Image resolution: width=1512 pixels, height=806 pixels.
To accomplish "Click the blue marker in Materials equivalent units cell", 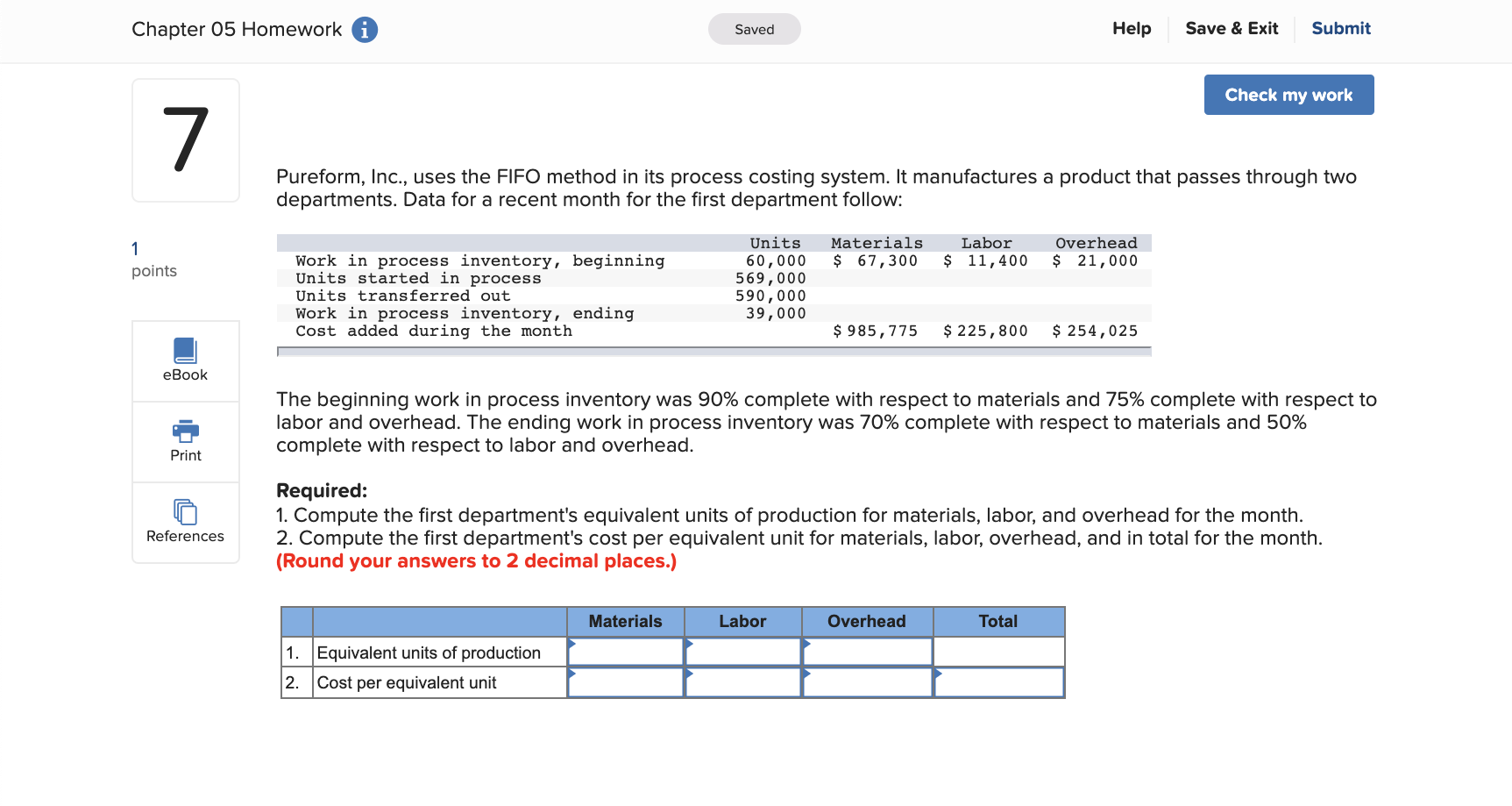I will (572, 644).
